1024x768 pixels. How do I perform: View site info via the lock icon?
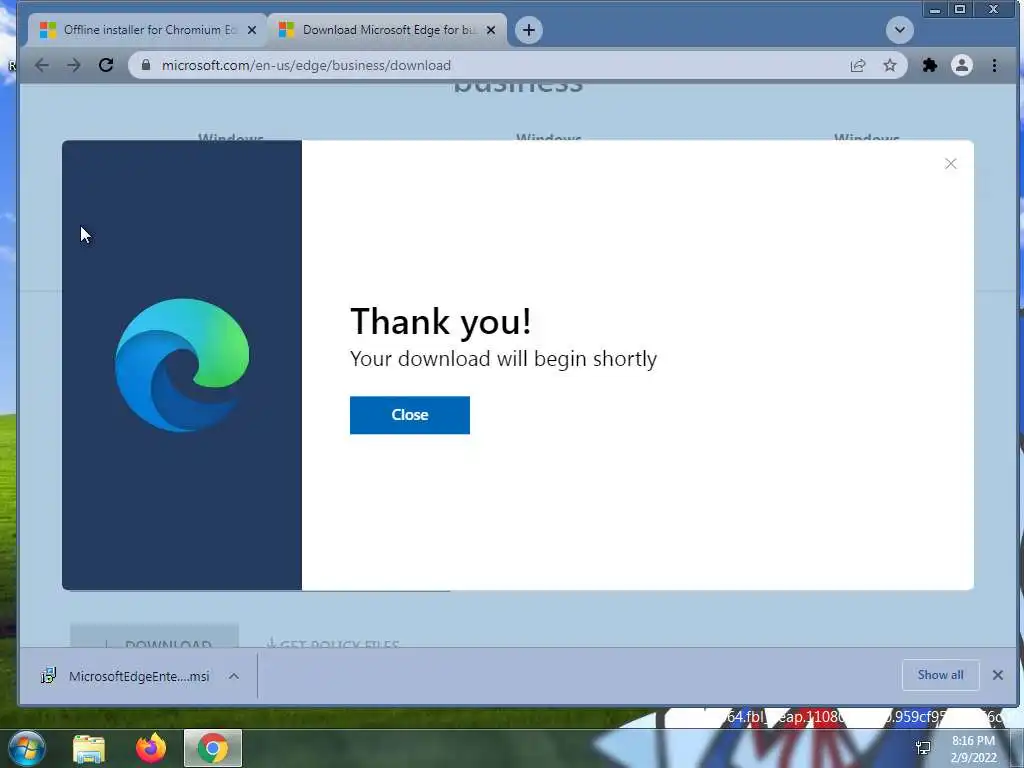coord(146,65)
